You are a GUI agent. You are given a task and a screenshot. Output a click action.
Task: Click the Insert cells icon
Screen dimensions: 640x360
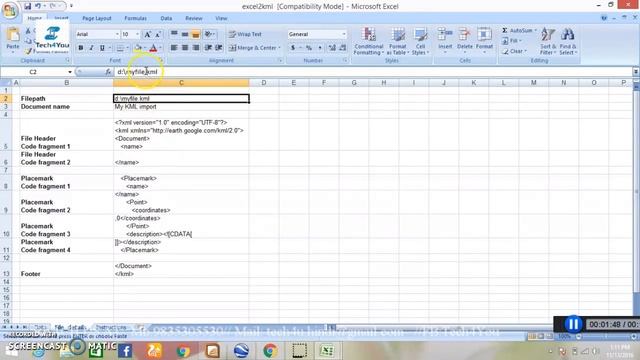pos(445,35)
